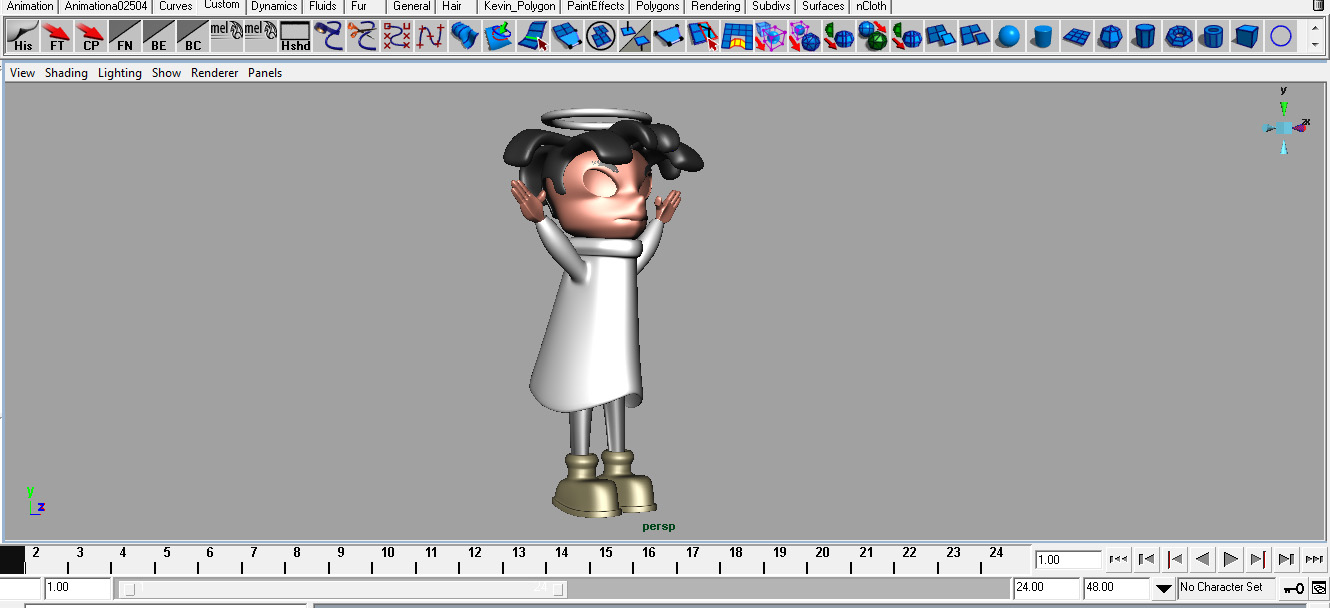1330x608 pixels.
Task: Click the BC shelf button
Action: (193, 37)
